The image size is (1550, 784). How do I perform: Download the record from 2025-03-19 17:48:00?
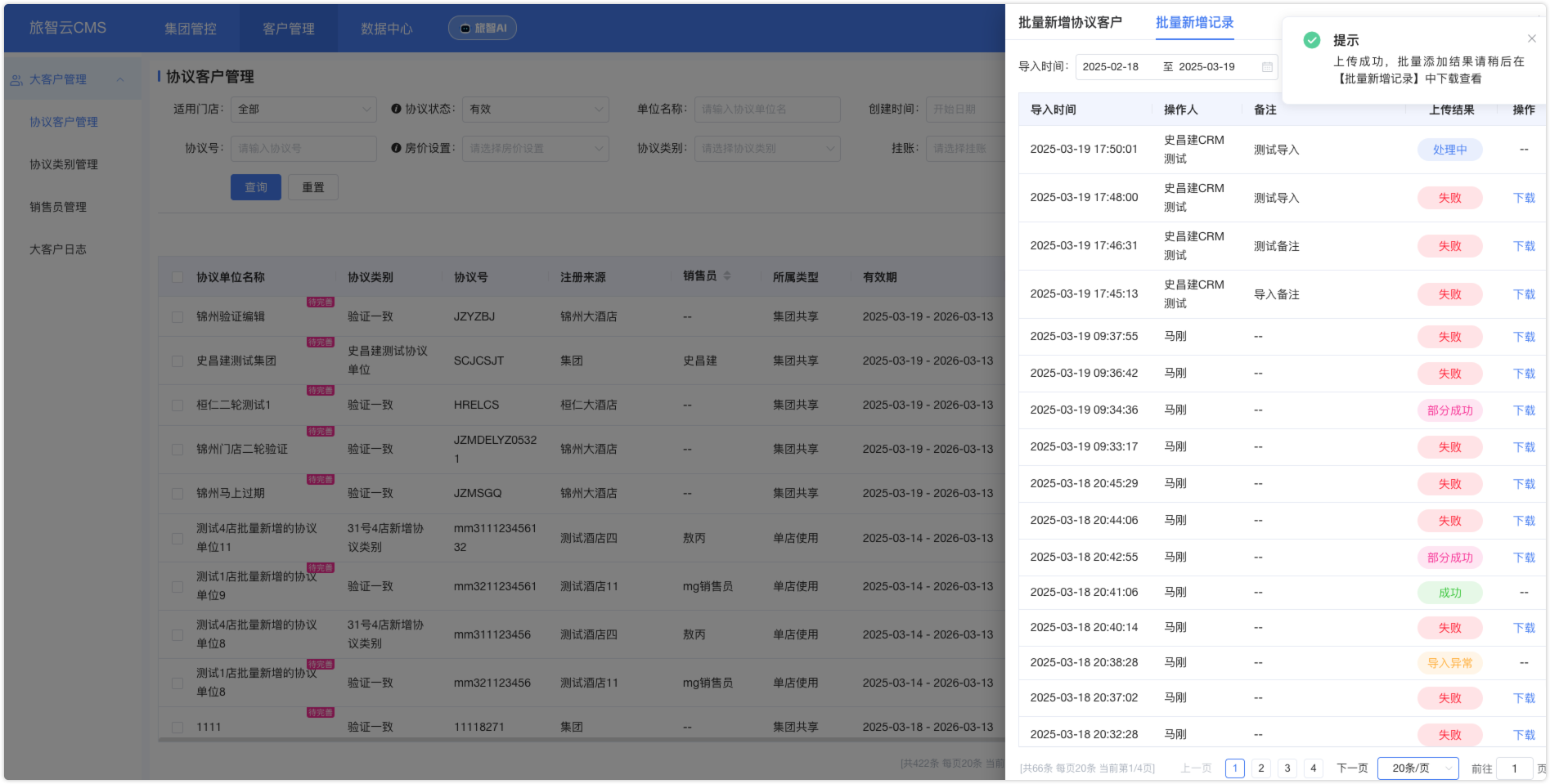(x=1524, y=198)
